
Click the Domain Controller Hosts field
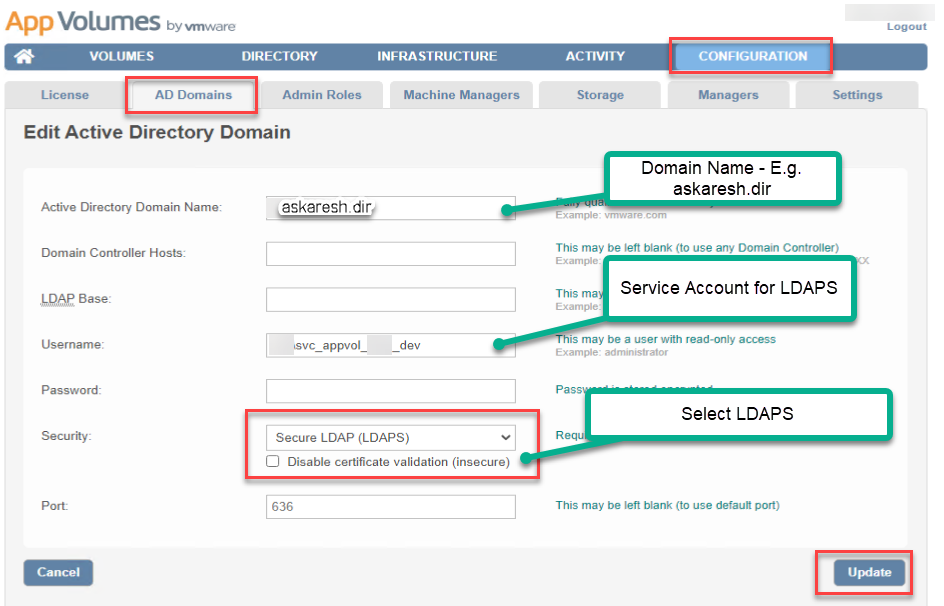click(390, 254)
